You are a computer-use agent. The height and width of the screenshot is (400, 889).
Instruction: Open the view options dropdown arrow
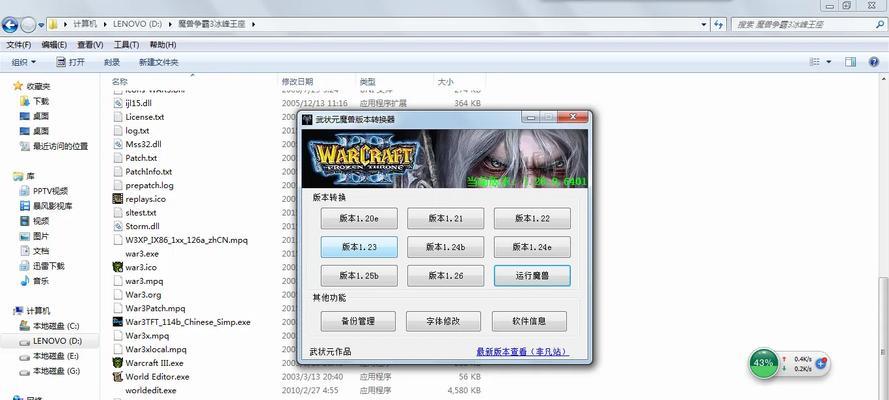click(x=829, y=62)
